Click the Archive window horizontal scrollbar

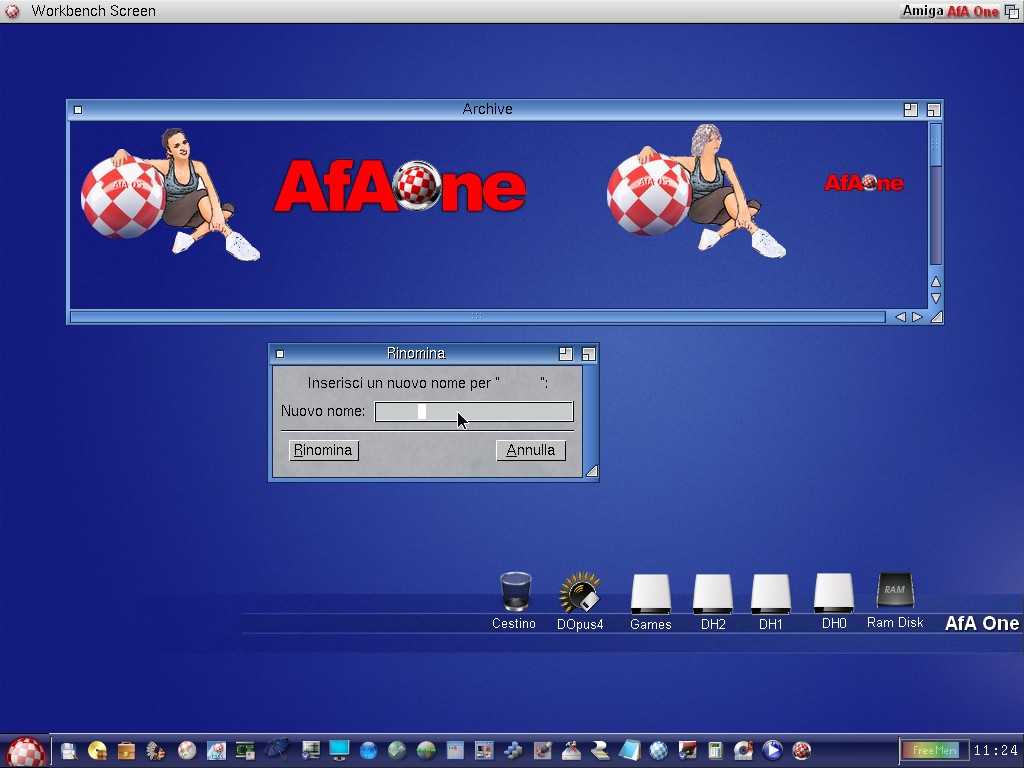(477, 317)
